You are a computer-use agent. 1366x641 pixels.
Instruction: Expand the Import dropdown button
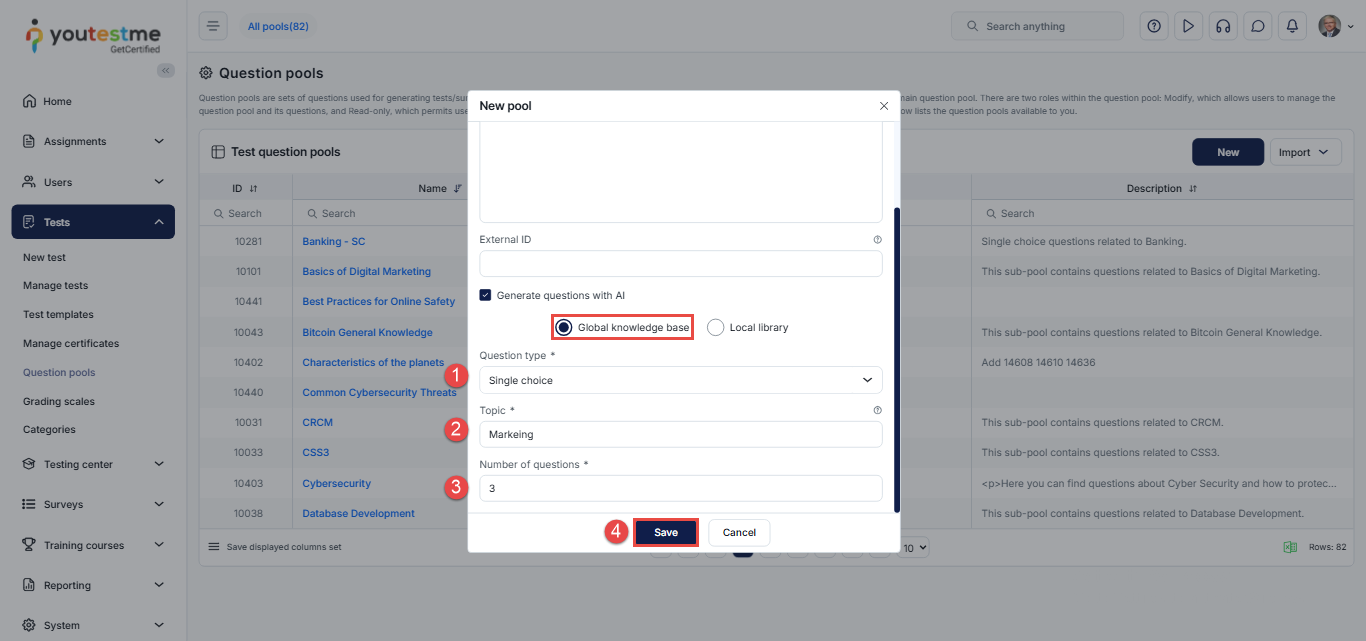(x=1305, y=152)
